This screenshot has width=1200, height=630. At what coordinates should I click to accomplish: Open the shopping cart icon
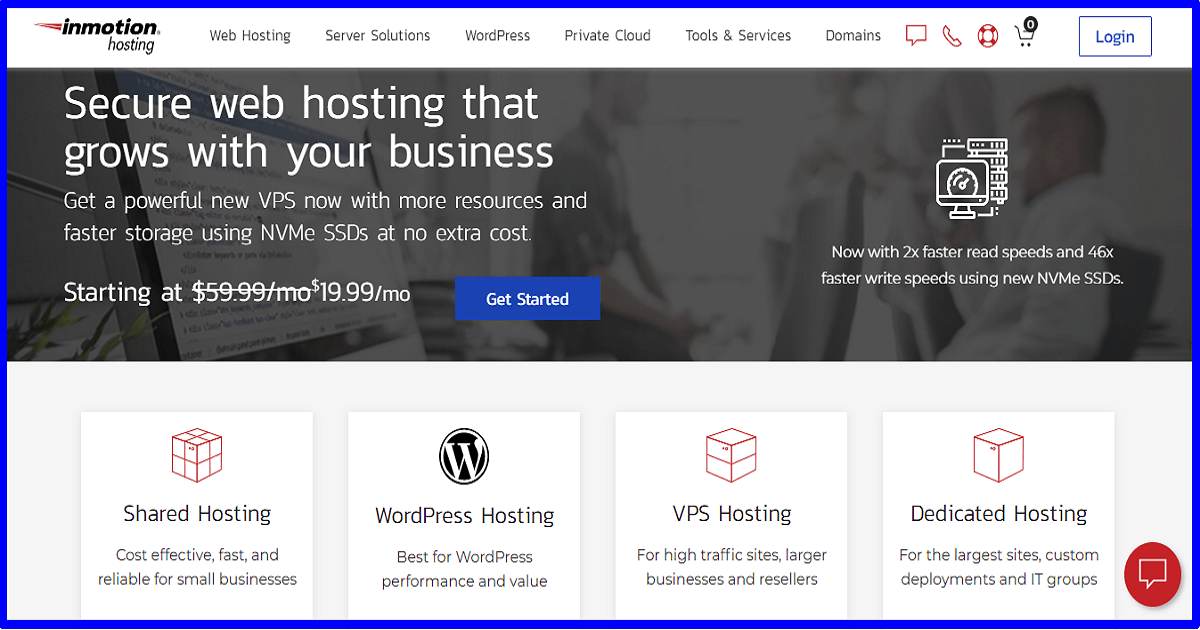click(x=1023, y=37)
